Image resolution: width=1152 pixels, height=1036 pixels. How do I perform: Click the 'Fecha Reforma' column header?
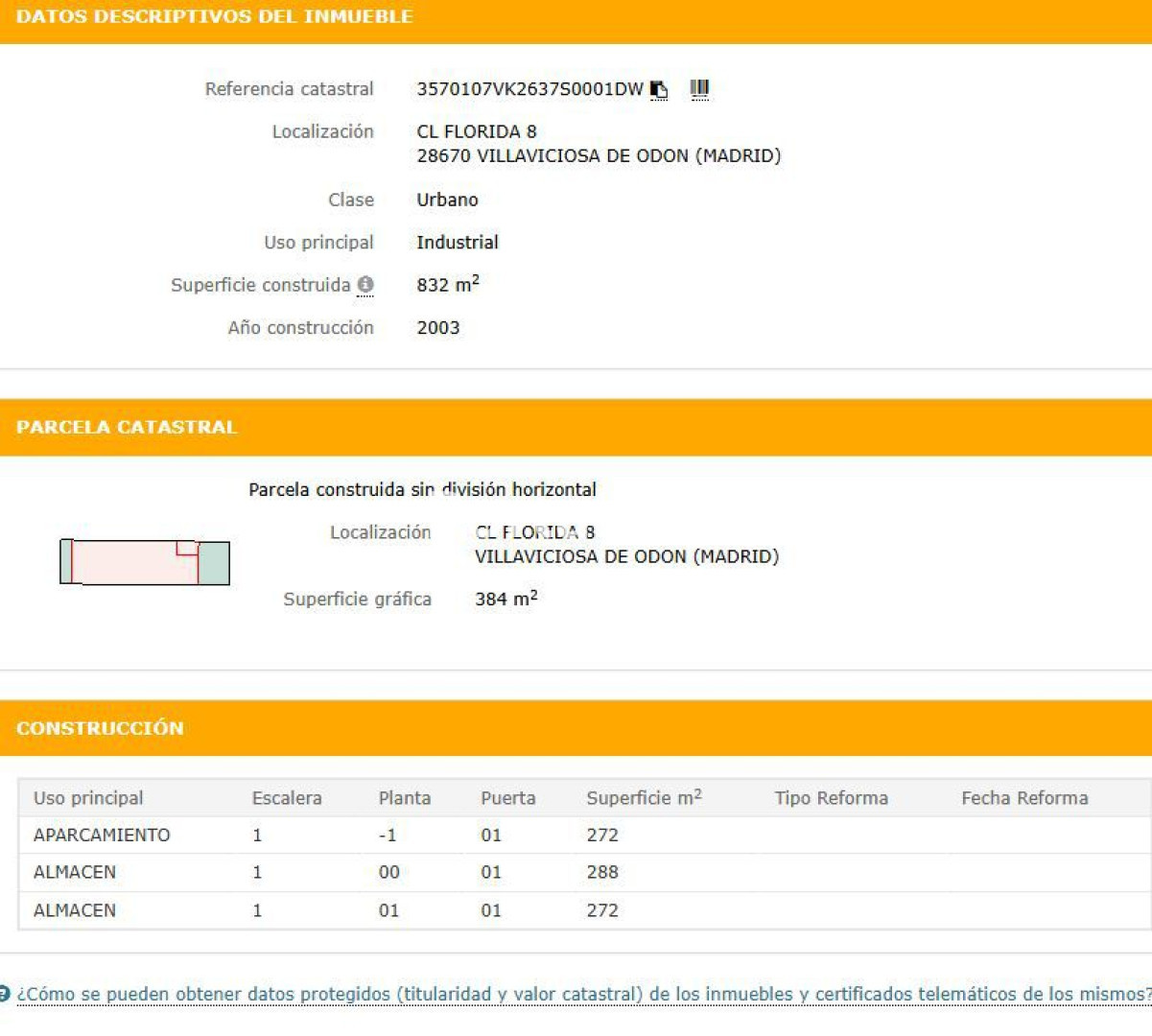(x=1024, y=798)
